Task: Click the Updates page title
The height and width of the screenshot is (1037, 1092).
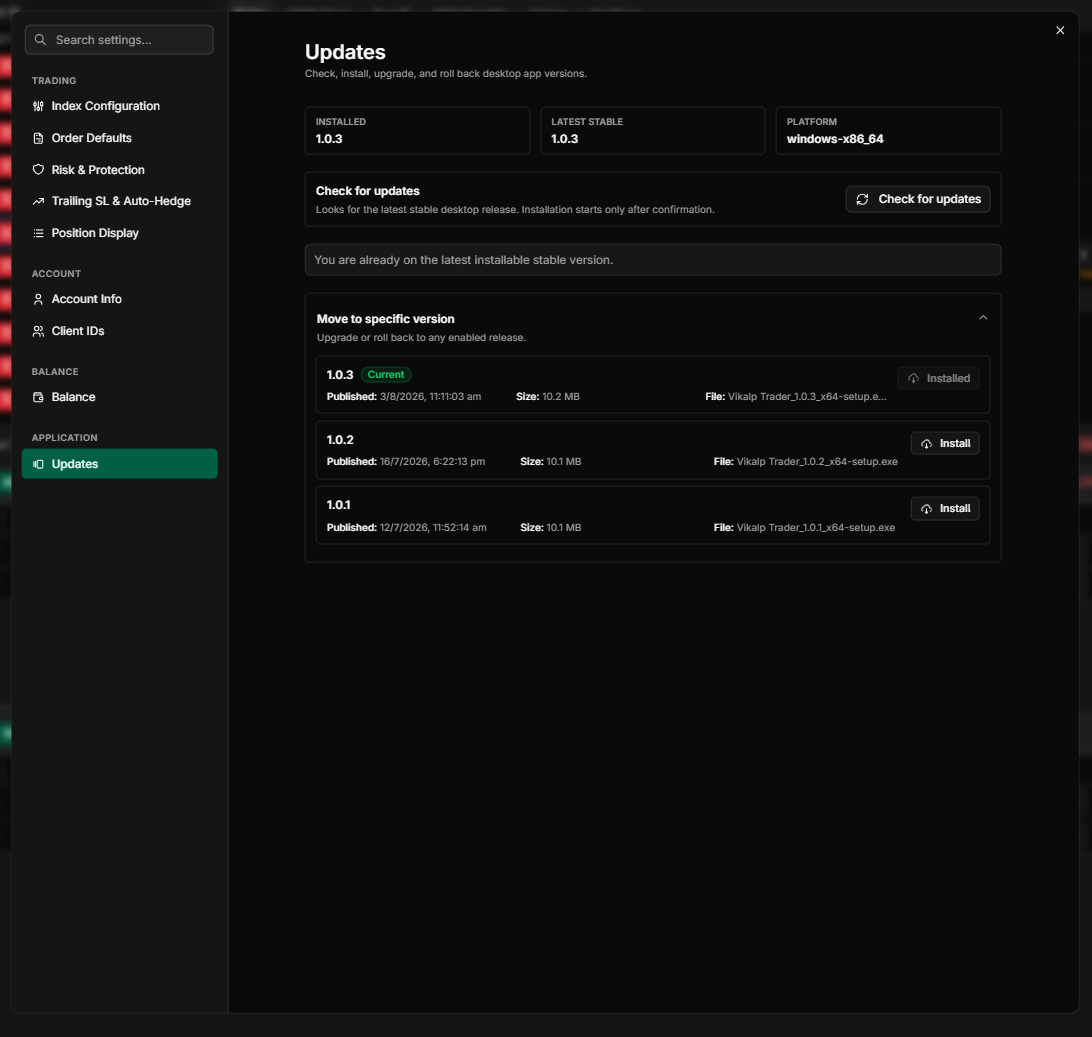Action: pos(345,52)
